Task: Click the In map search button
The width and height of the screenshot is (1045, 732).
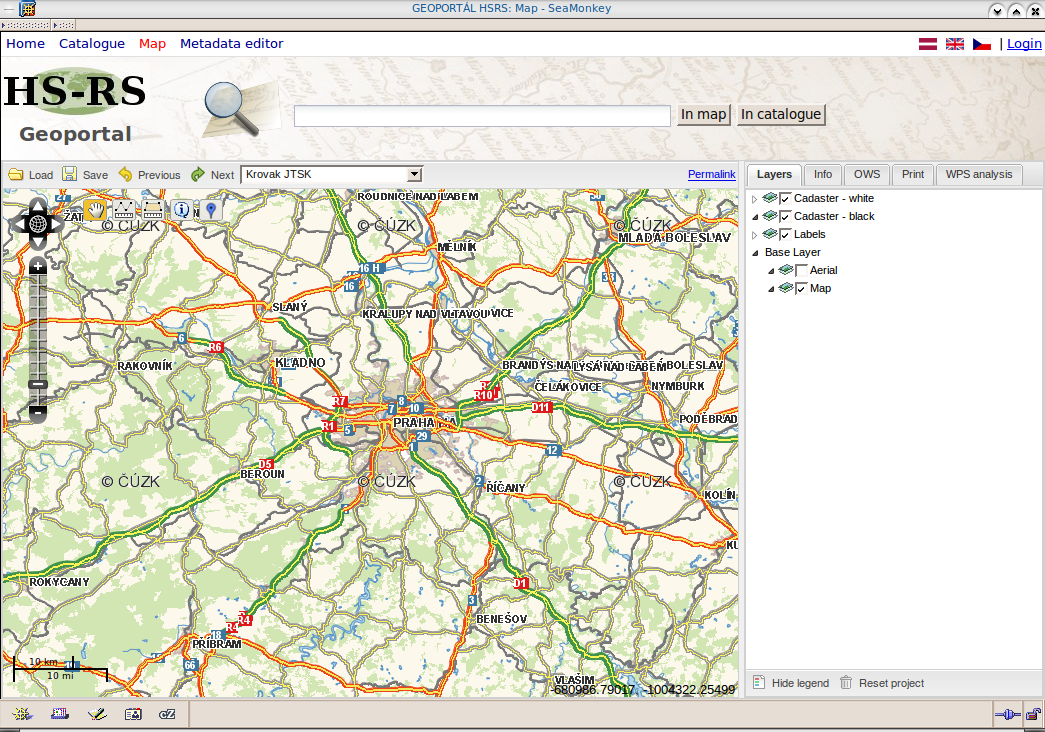Action: 704,115
